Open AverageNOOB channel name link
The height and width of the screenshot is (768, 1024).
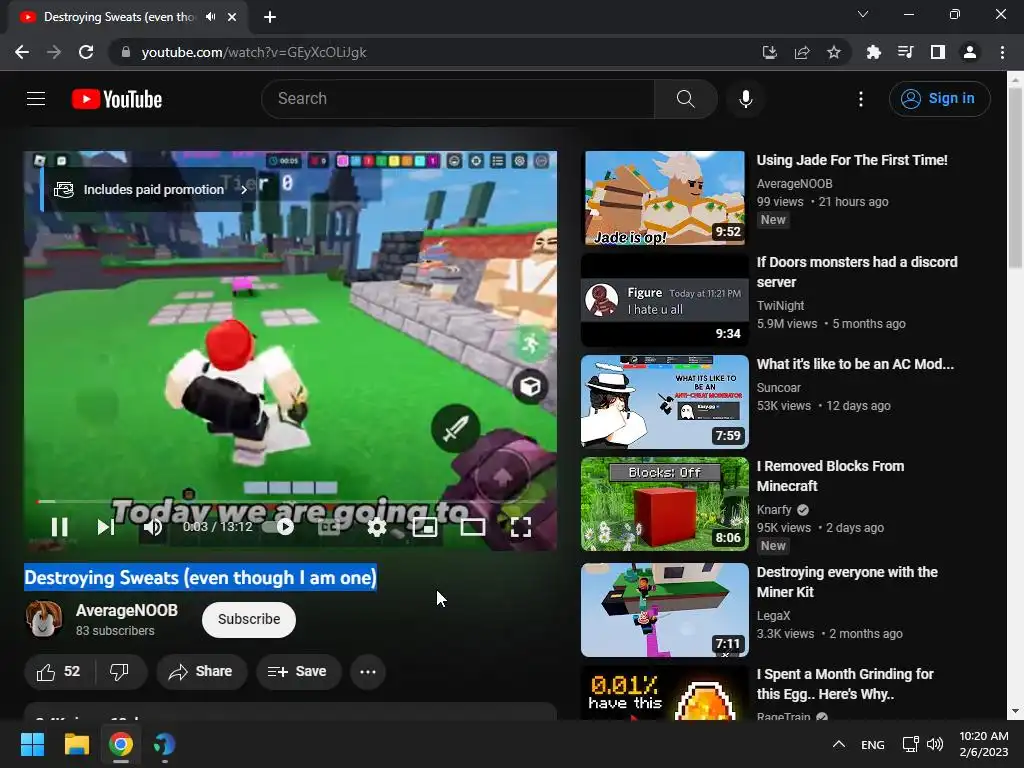127,610
